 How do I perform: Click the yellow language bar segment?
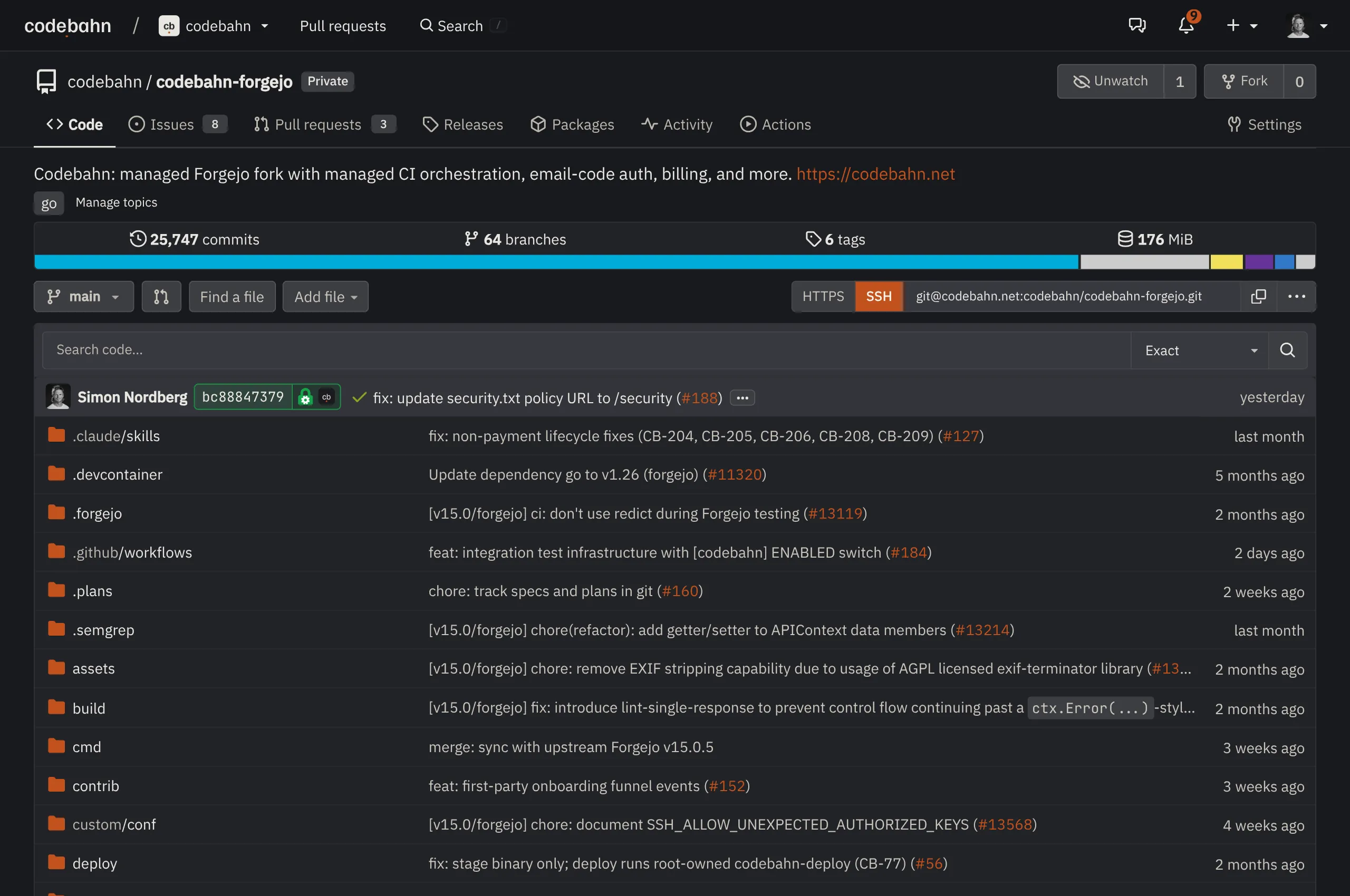pos(1227,262)
